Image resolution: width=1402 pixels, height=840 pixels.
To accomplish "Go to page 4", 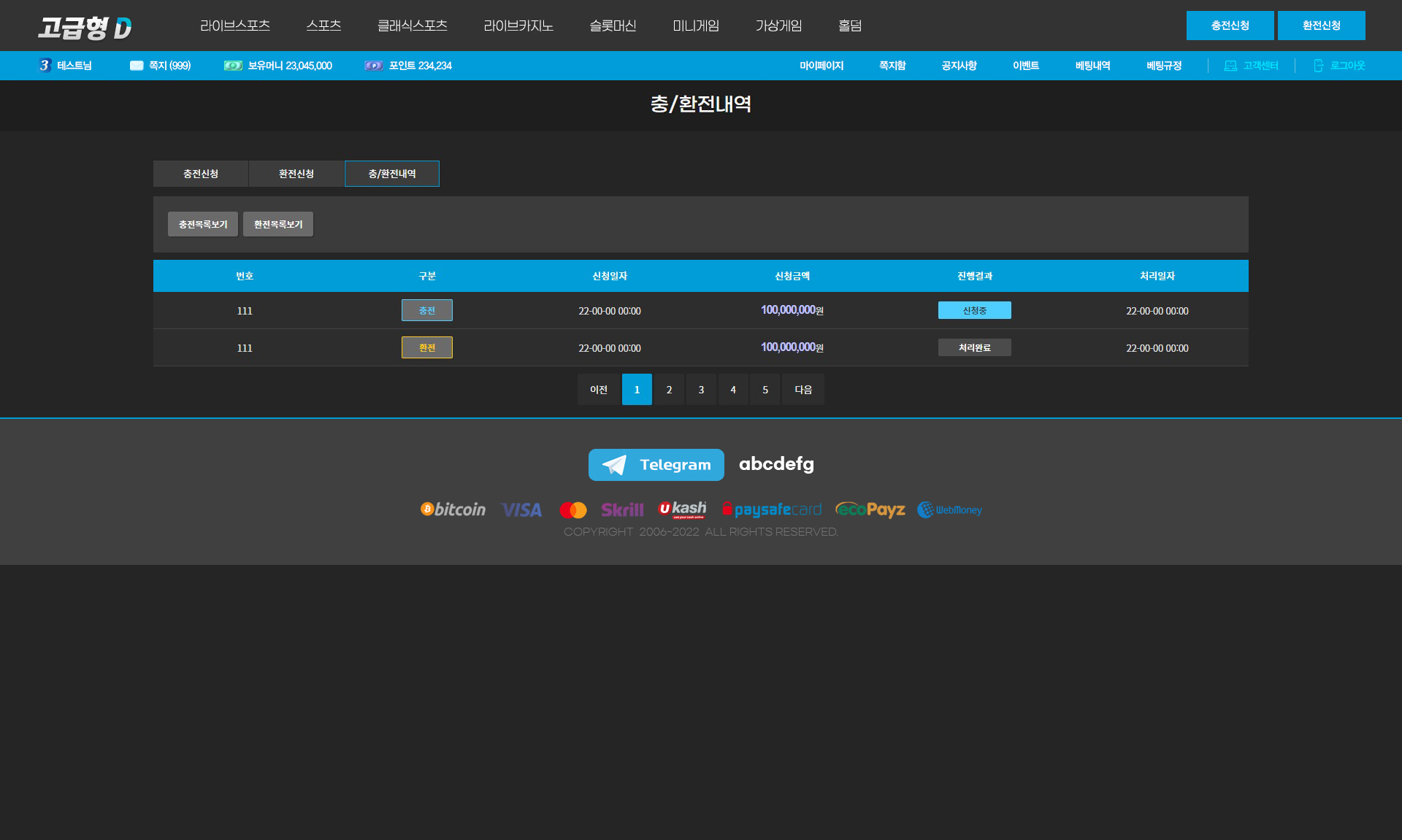I will [733, 390].
